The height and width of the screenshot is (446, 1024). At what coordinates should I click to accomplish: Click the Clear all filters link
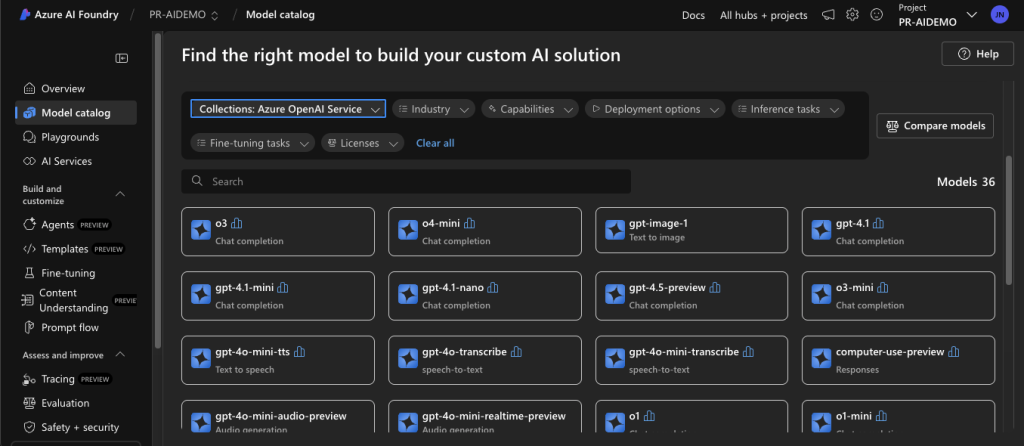point(435,143)
